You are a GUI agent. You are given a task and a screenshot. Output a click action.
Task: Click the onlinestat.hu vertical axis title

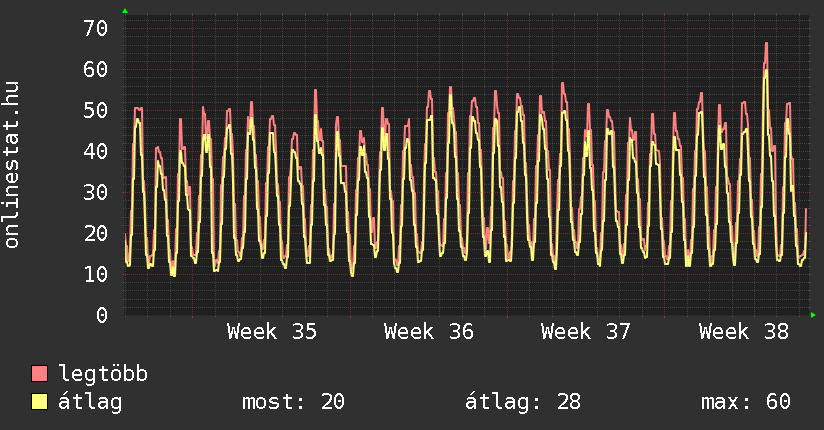point(11,165)
